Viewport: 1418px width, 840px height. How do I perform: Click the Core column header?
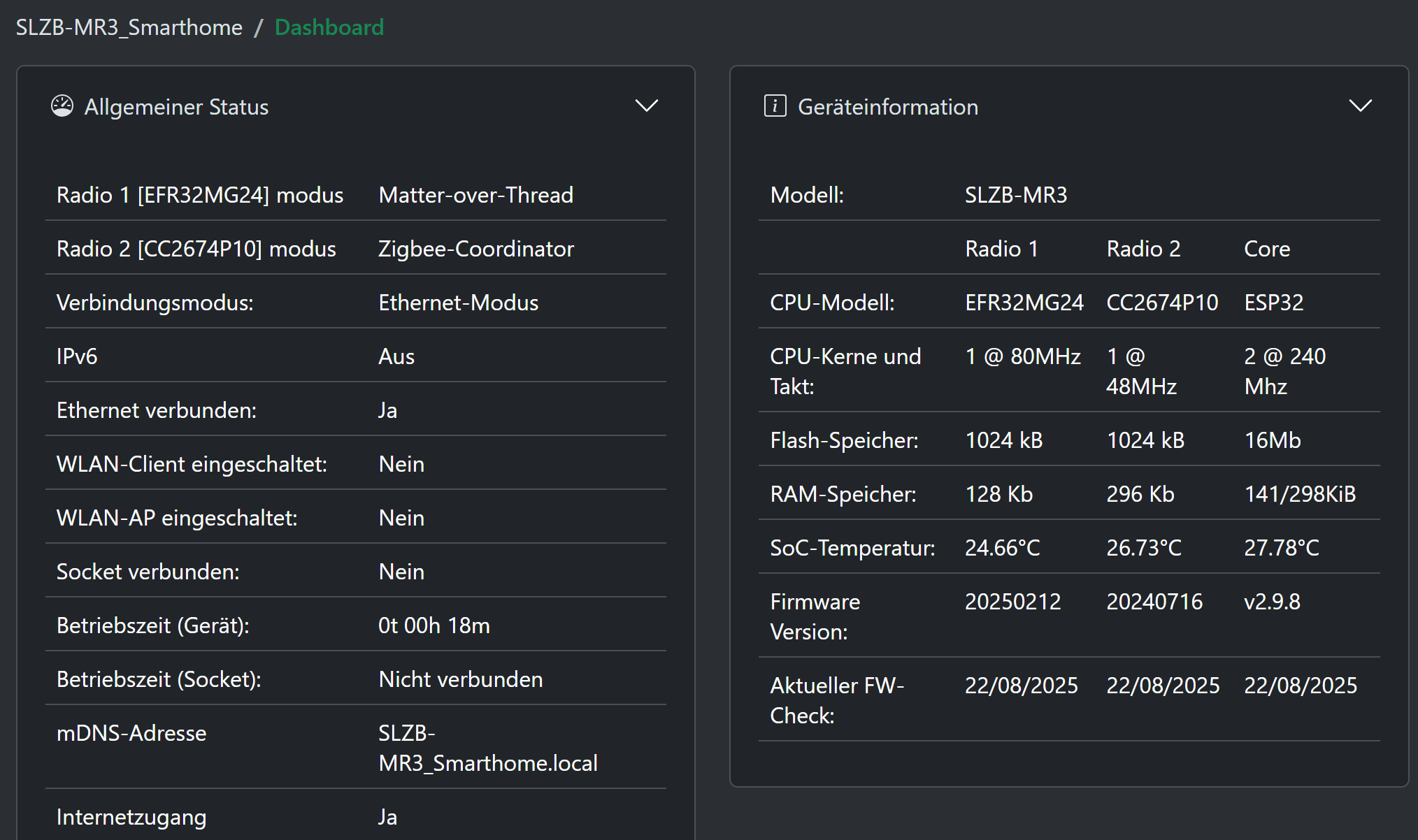point(1267,249)
